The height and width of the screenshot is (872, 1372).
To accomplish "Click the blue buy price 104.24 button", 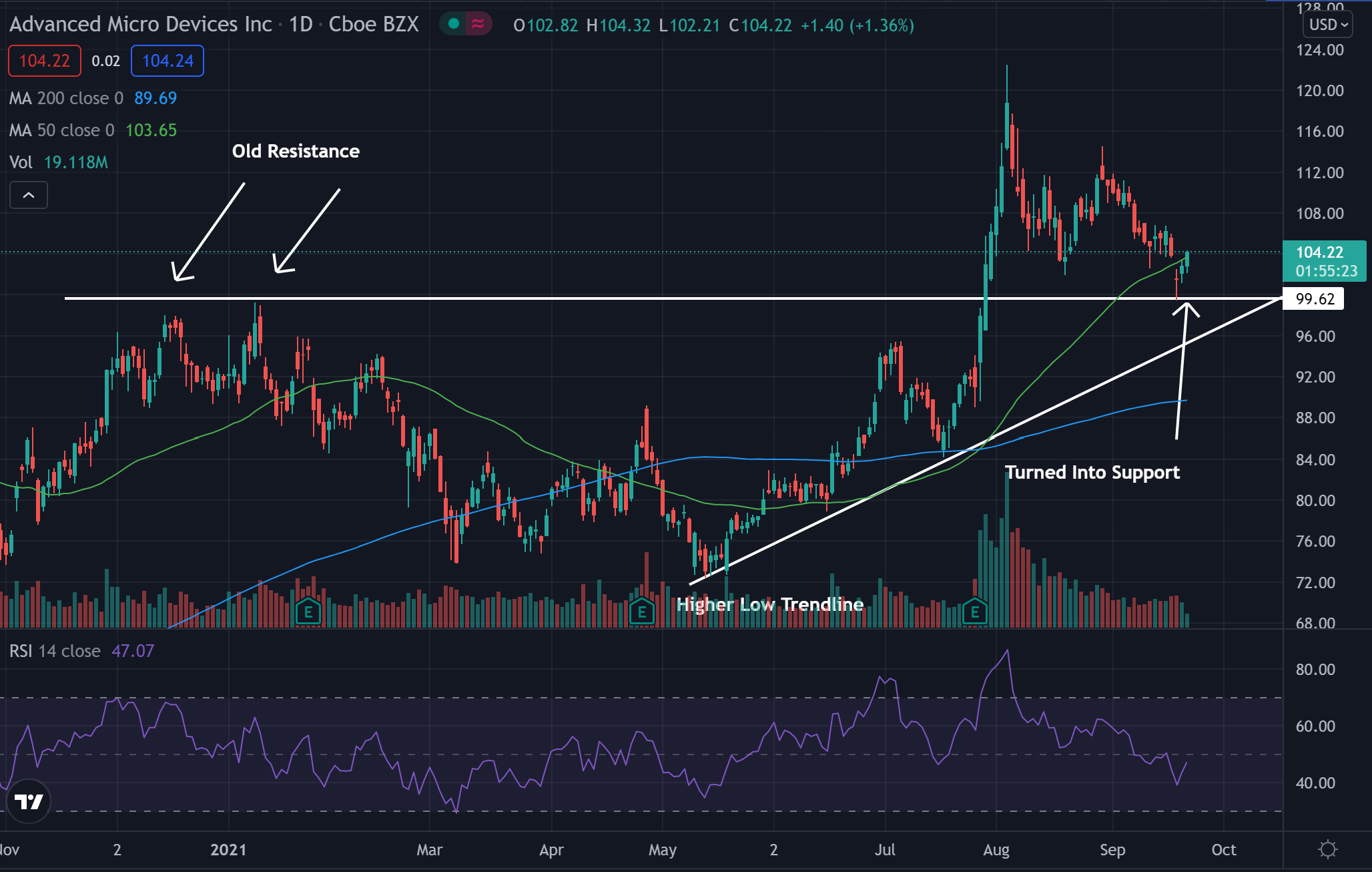I will pos(167,61).
